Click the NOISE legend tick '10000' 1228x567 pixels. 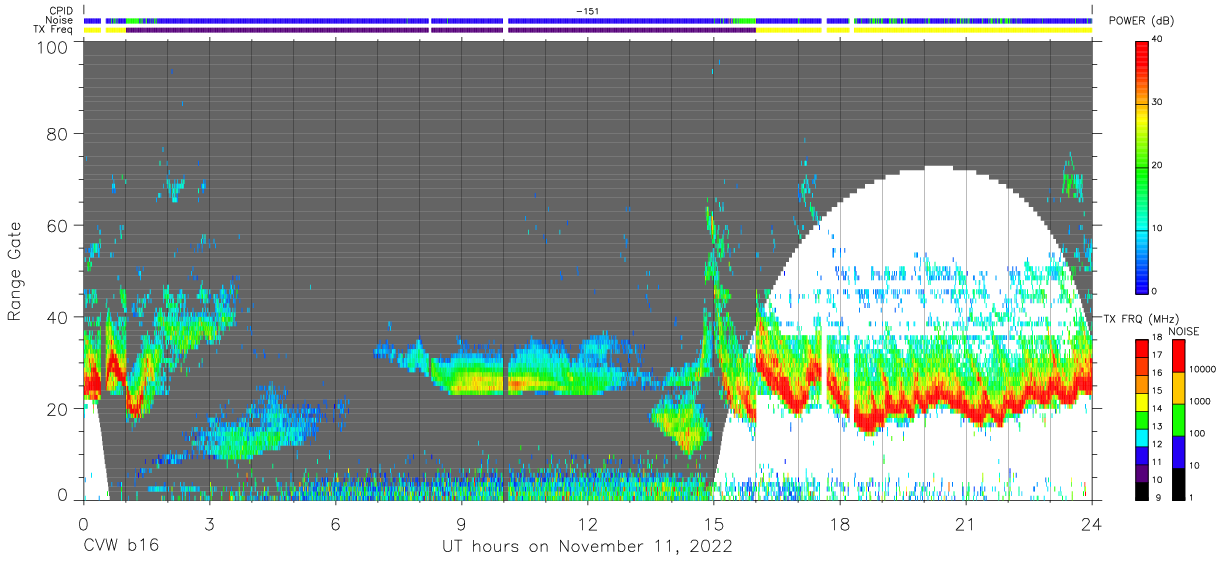[x=1203, y=369]
